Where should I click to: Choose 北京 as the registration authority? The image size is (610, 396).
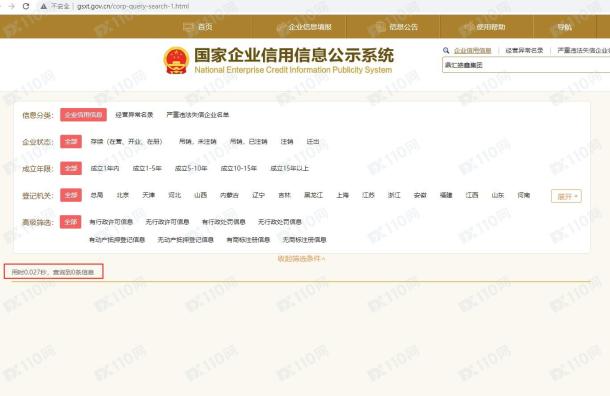pos(123,195)
